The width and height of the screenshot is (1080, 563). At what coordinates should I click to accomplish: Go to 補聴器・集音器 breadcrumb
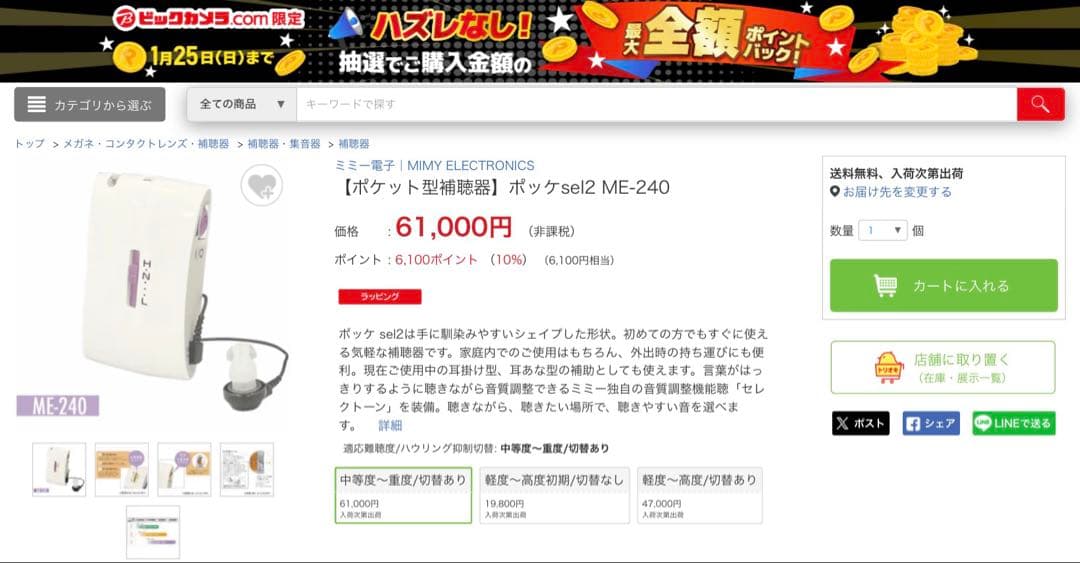pyautogui.click(x=284, y=144)
